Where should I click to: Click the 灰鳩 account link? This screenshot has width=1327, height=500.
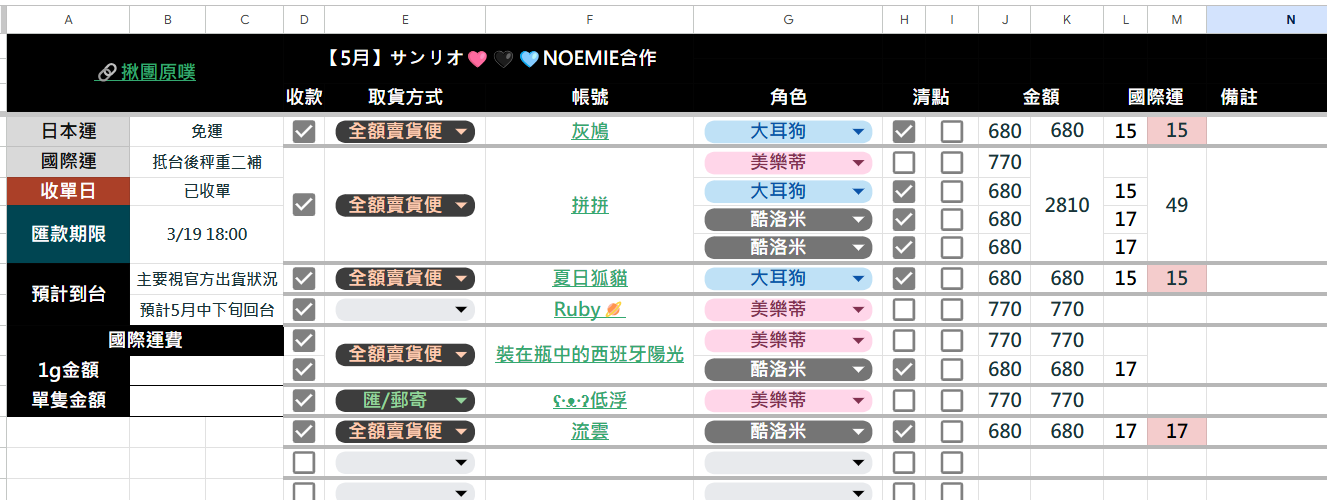(x=589, y=131)
